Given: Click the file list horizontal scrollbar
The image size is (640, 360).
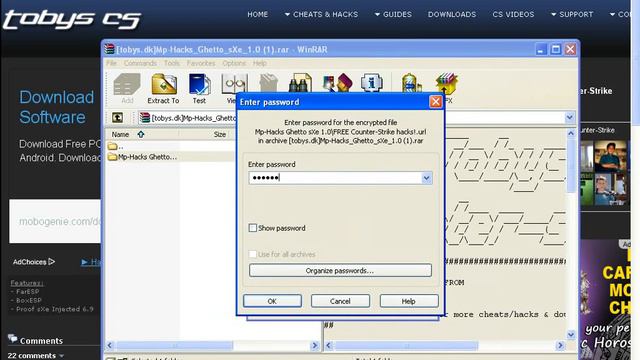Looking at the screenshot, I should coord(175,345).
